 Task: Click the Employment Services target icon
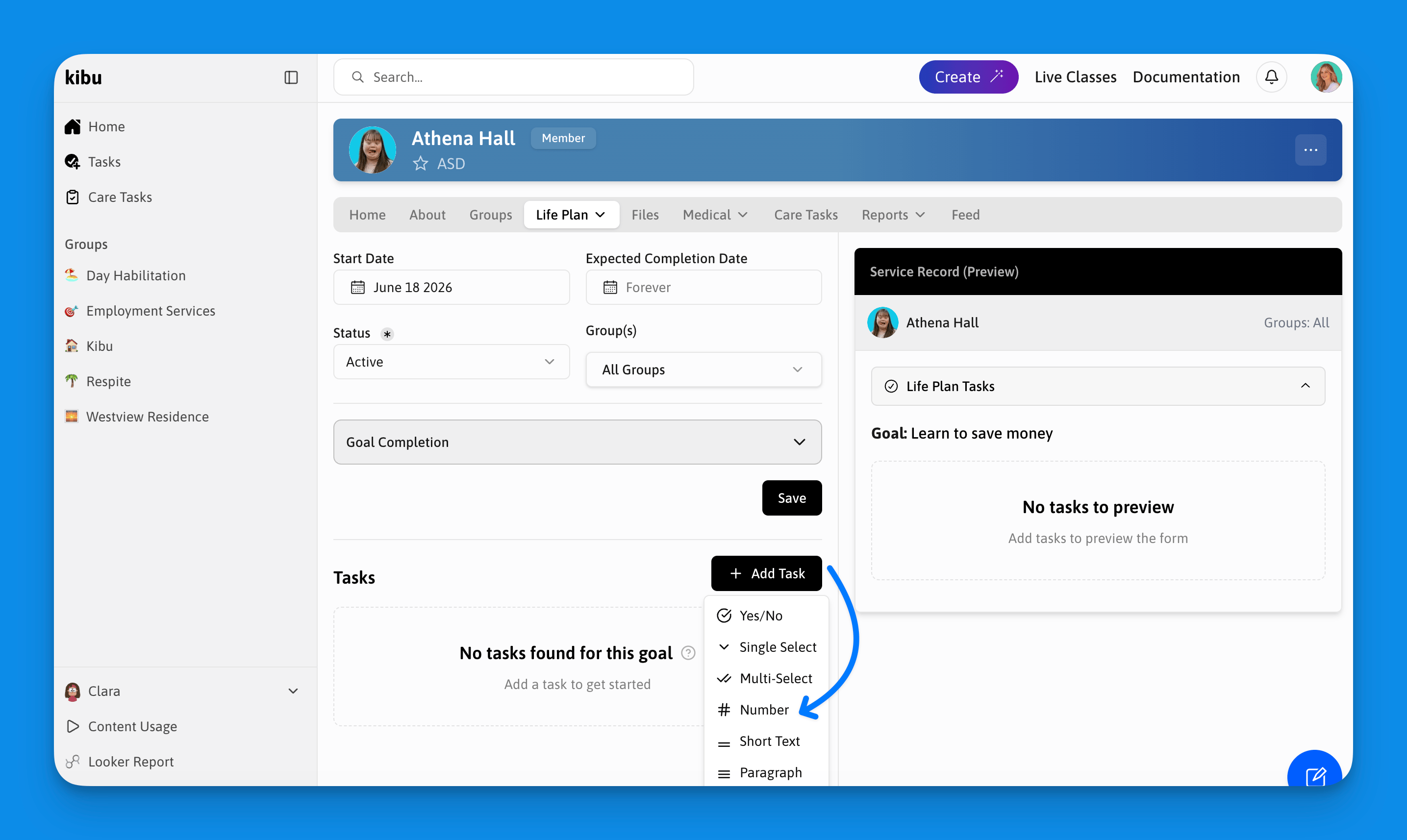[72, 311]
